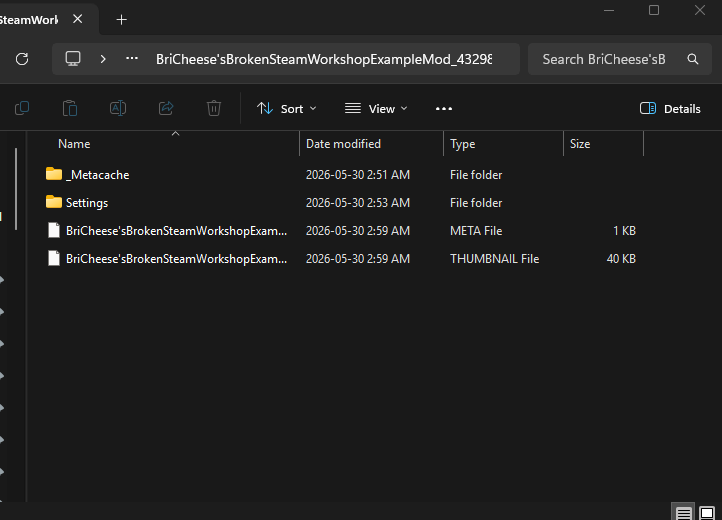The width and height of the screenshot is (722, 520).
Task: Maximize the File Explorer window
Action: click(x=654, y=10)
